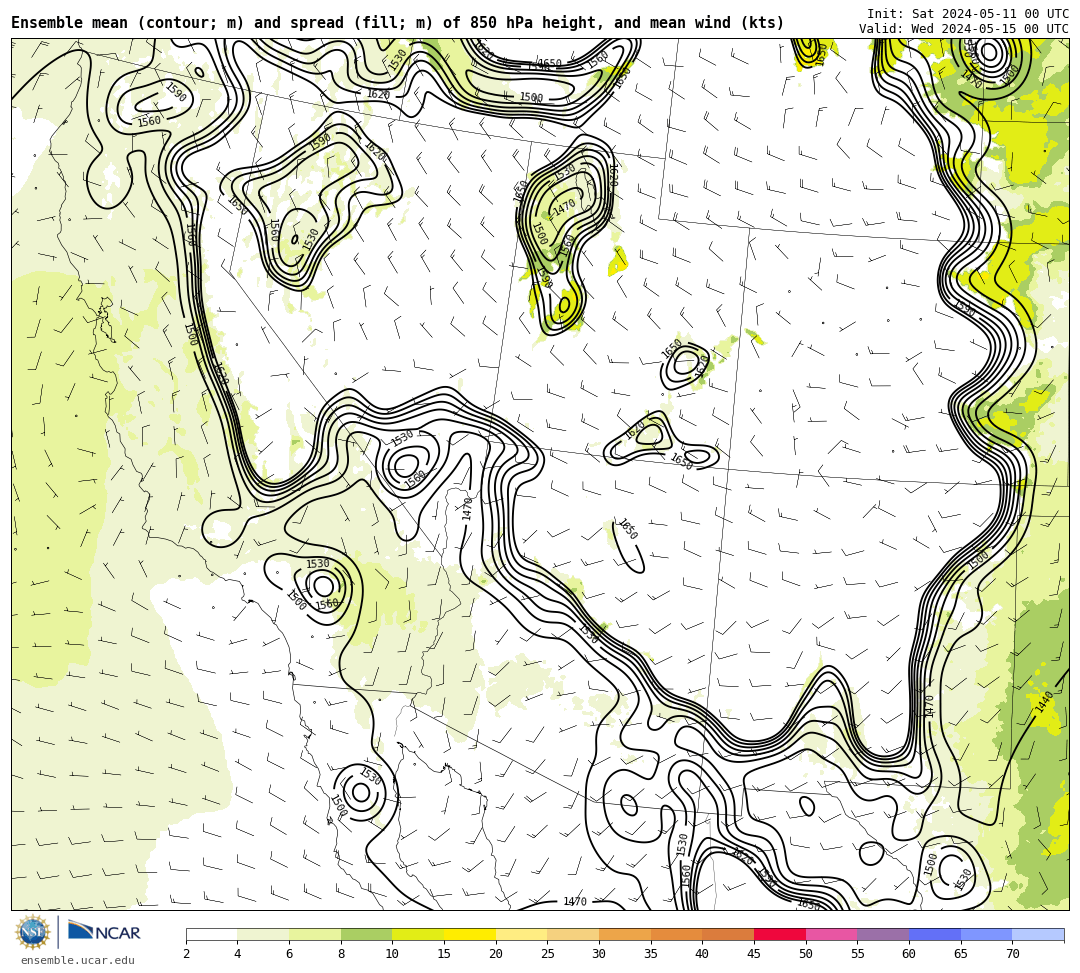Viewport: 1080px width, 973px height.
Task: Click the legend tick label 35
Action: point(651,954)
